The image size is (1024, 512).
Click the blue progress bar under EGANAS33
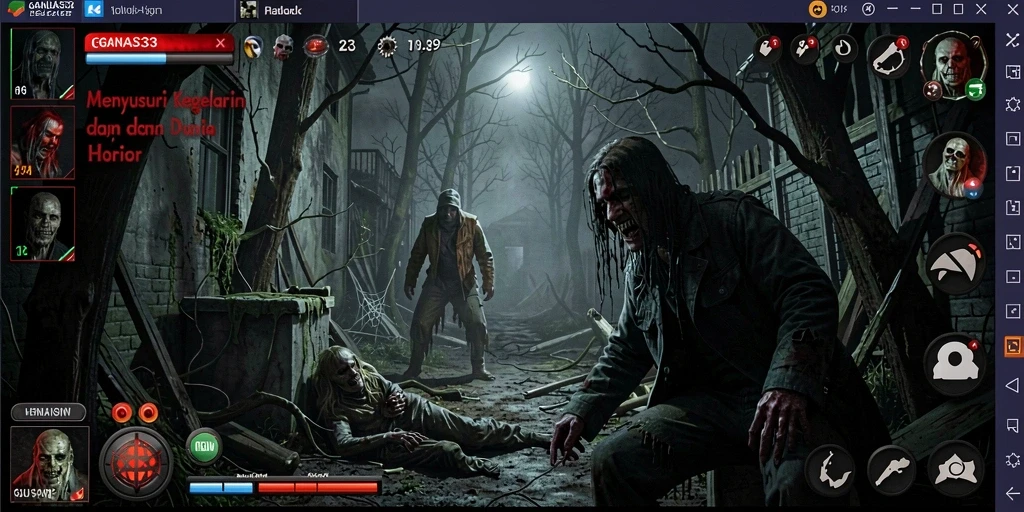(159, 59)
